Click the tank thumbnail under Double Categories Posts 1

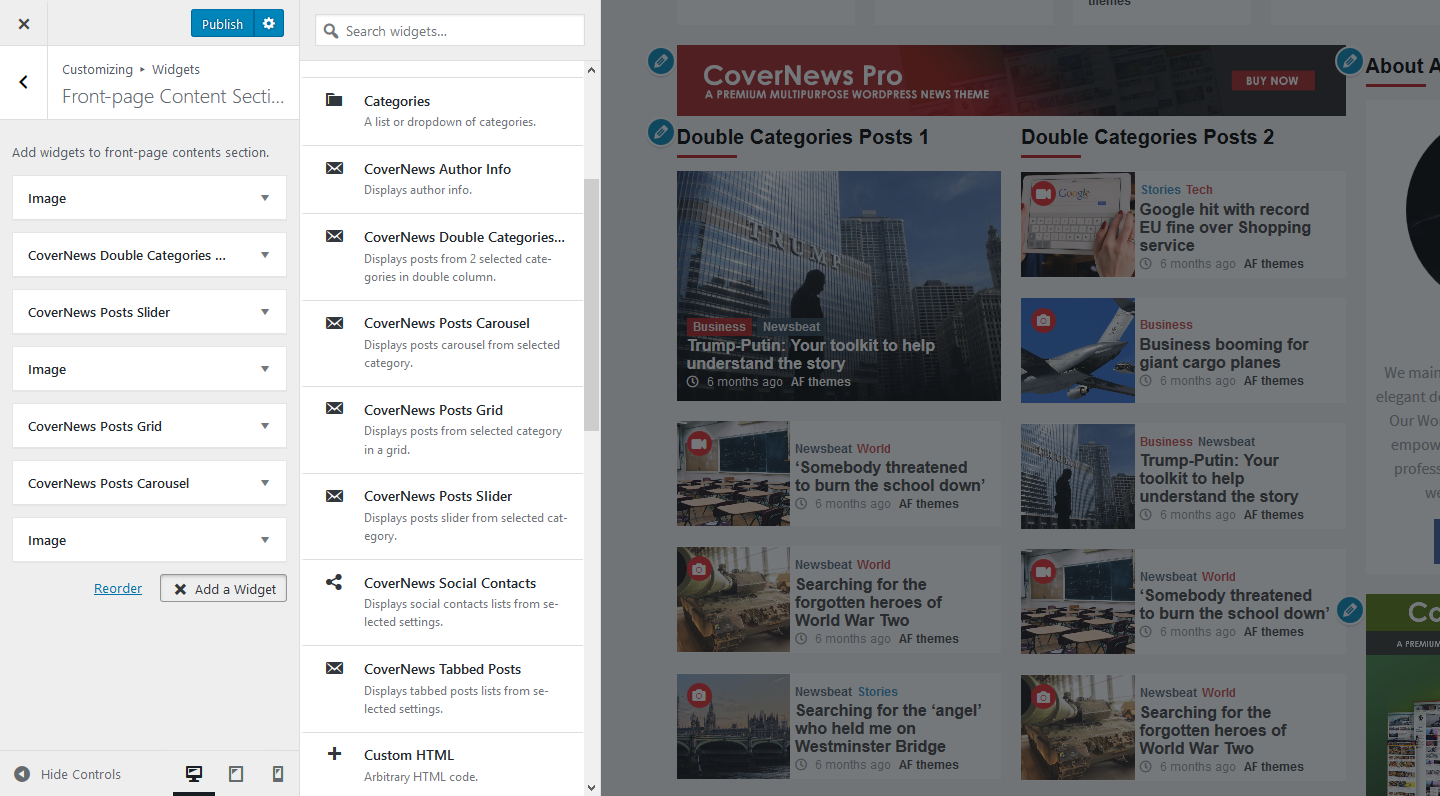point(733,600)
